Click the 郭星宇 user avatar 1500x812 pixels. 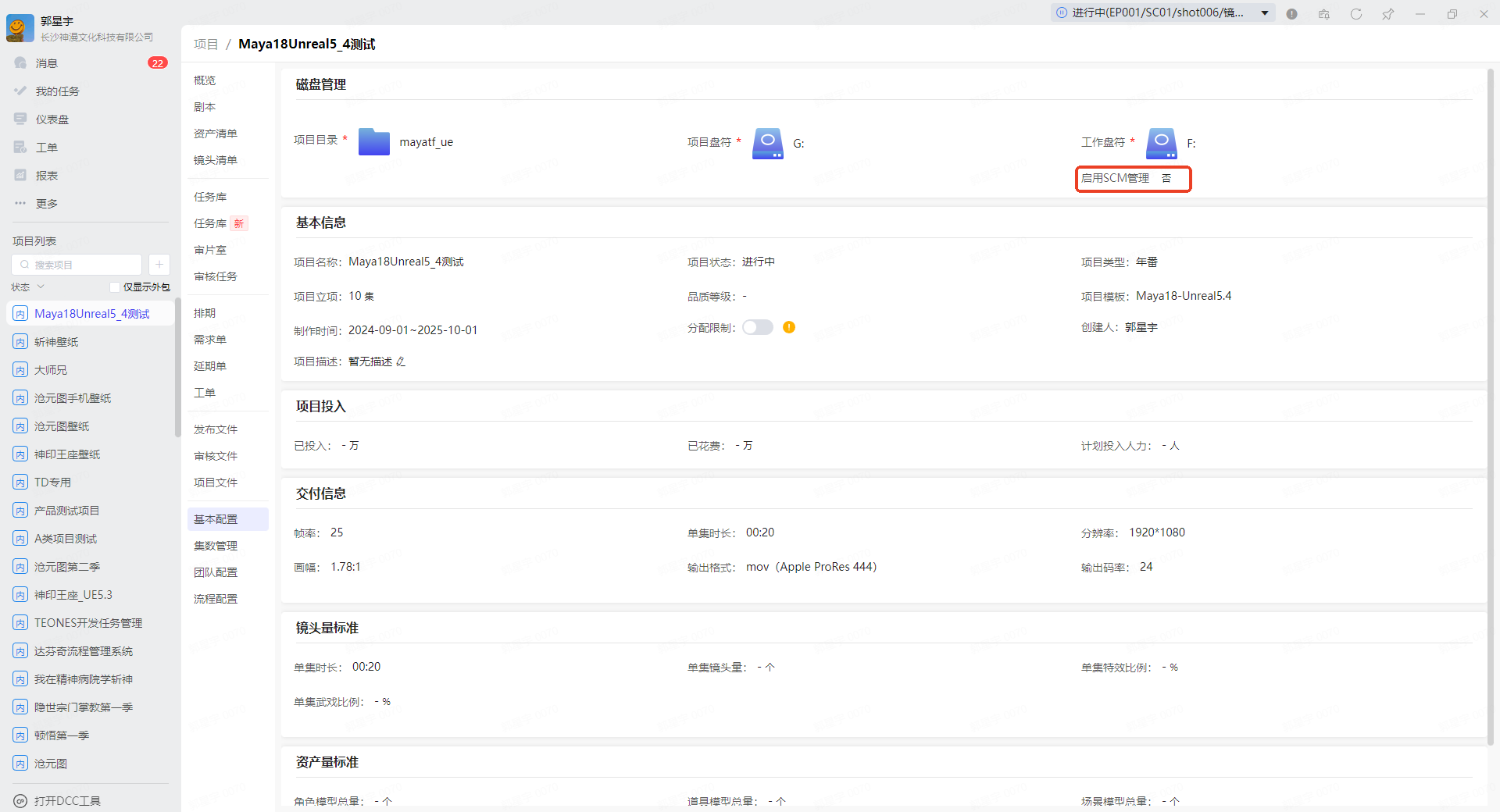(x=20, y=28)
